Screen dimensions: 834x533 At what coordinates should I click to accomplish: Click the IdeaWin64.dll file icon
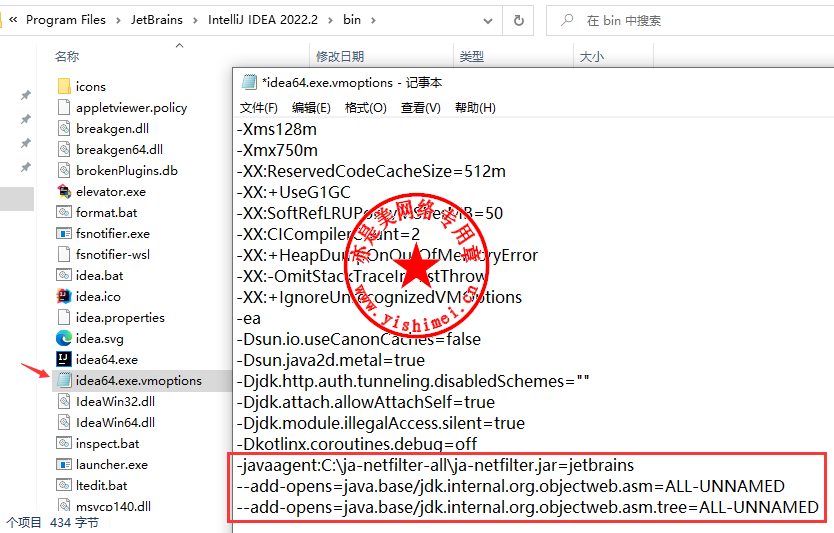[64, 422]
